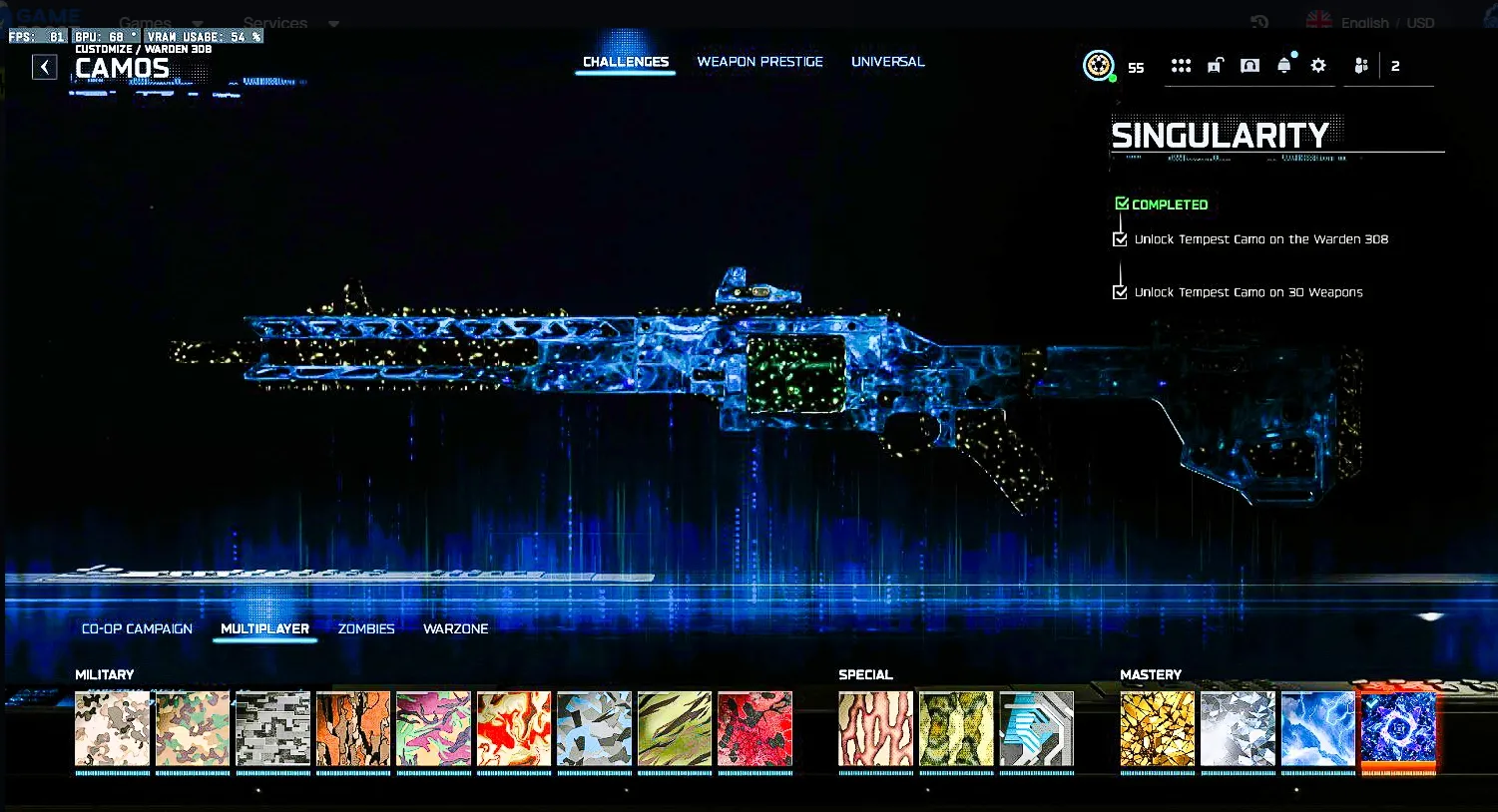Select the gold shattered Mastery camo

tap(1157, 729)
